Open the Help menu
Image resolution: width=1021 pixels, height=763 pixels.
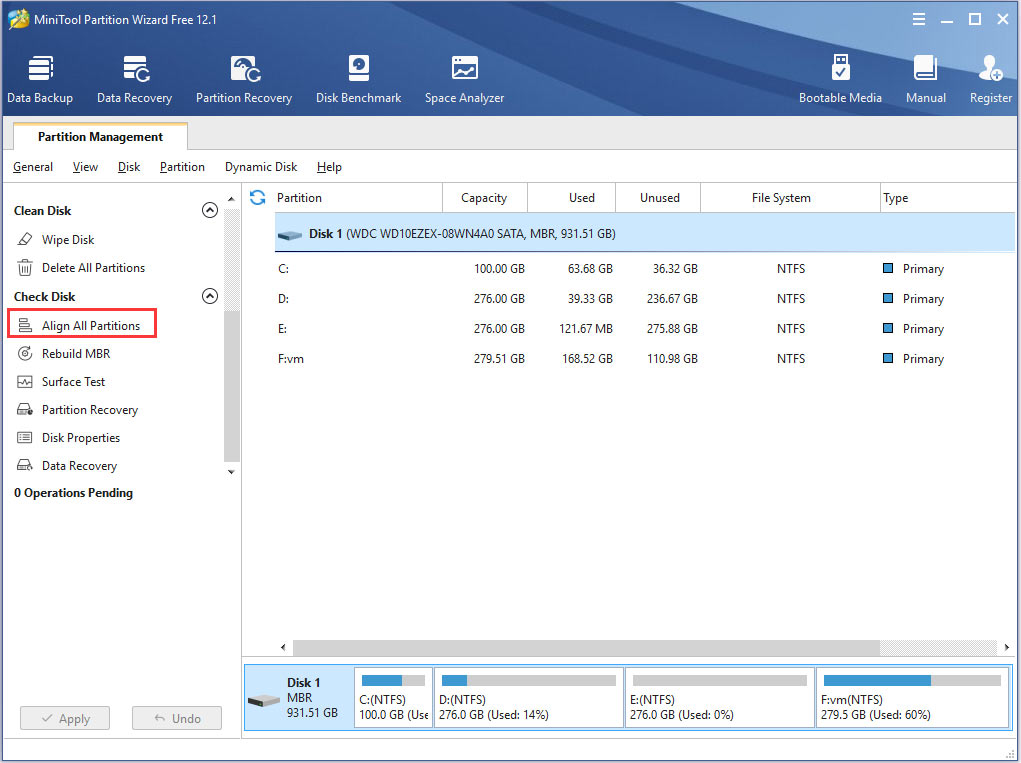point(329,167)
